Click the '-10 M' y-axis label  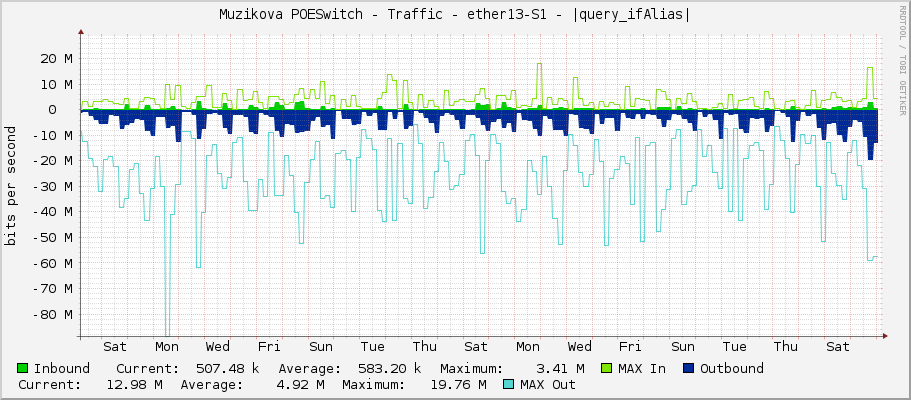coord(52,135)
